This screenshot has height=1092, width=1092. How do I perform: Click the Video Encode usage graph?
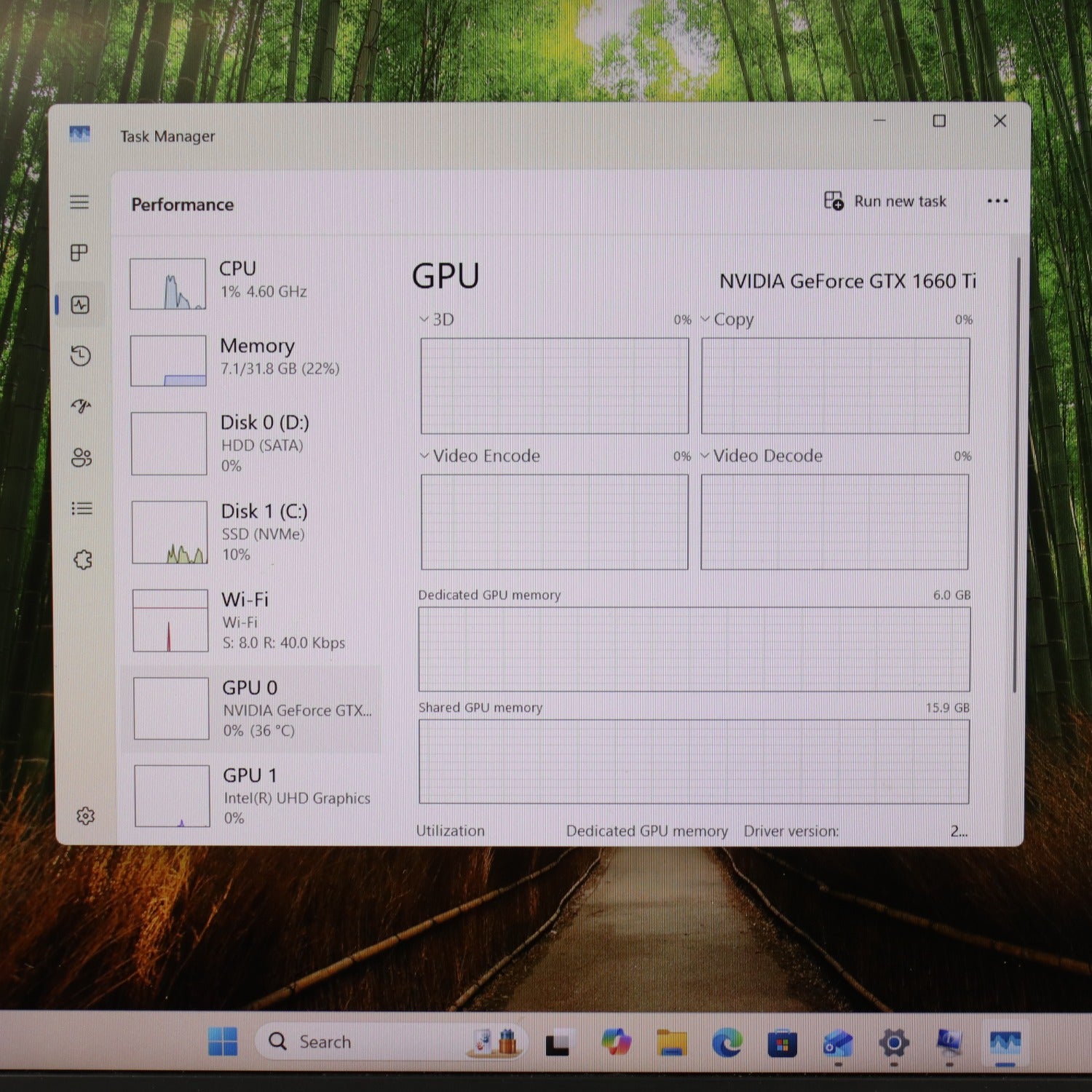point(554,521)
